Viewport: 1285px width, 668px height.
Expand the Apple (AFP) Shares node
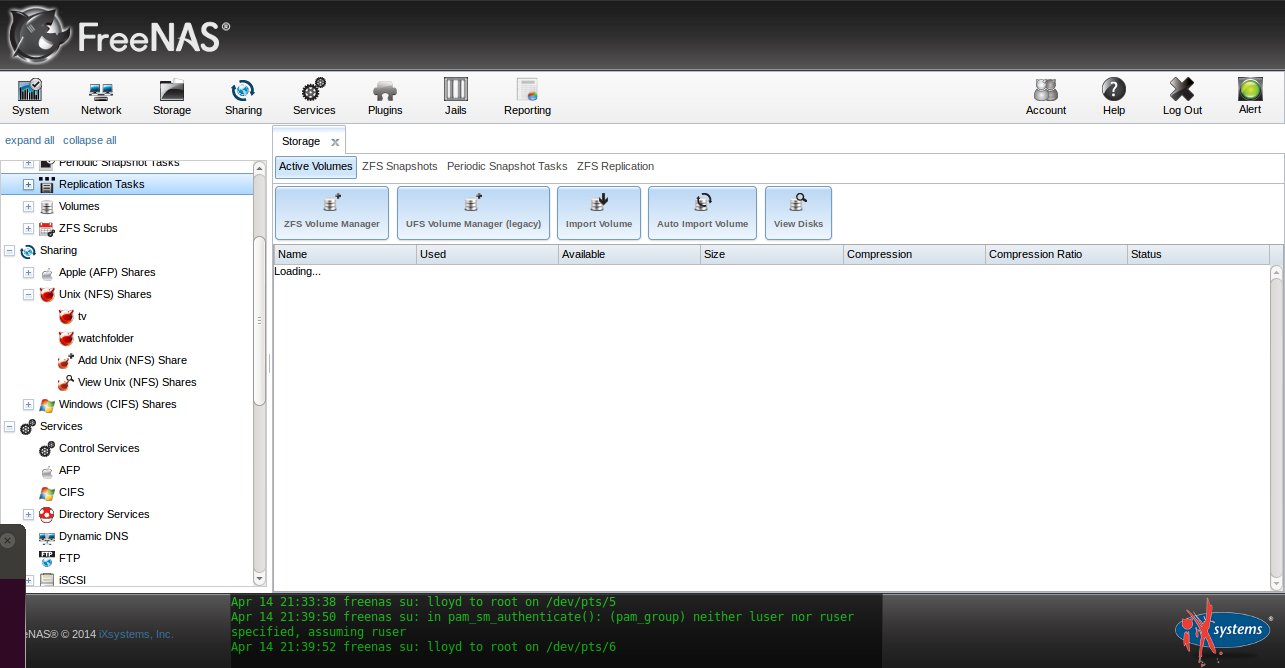28,272
